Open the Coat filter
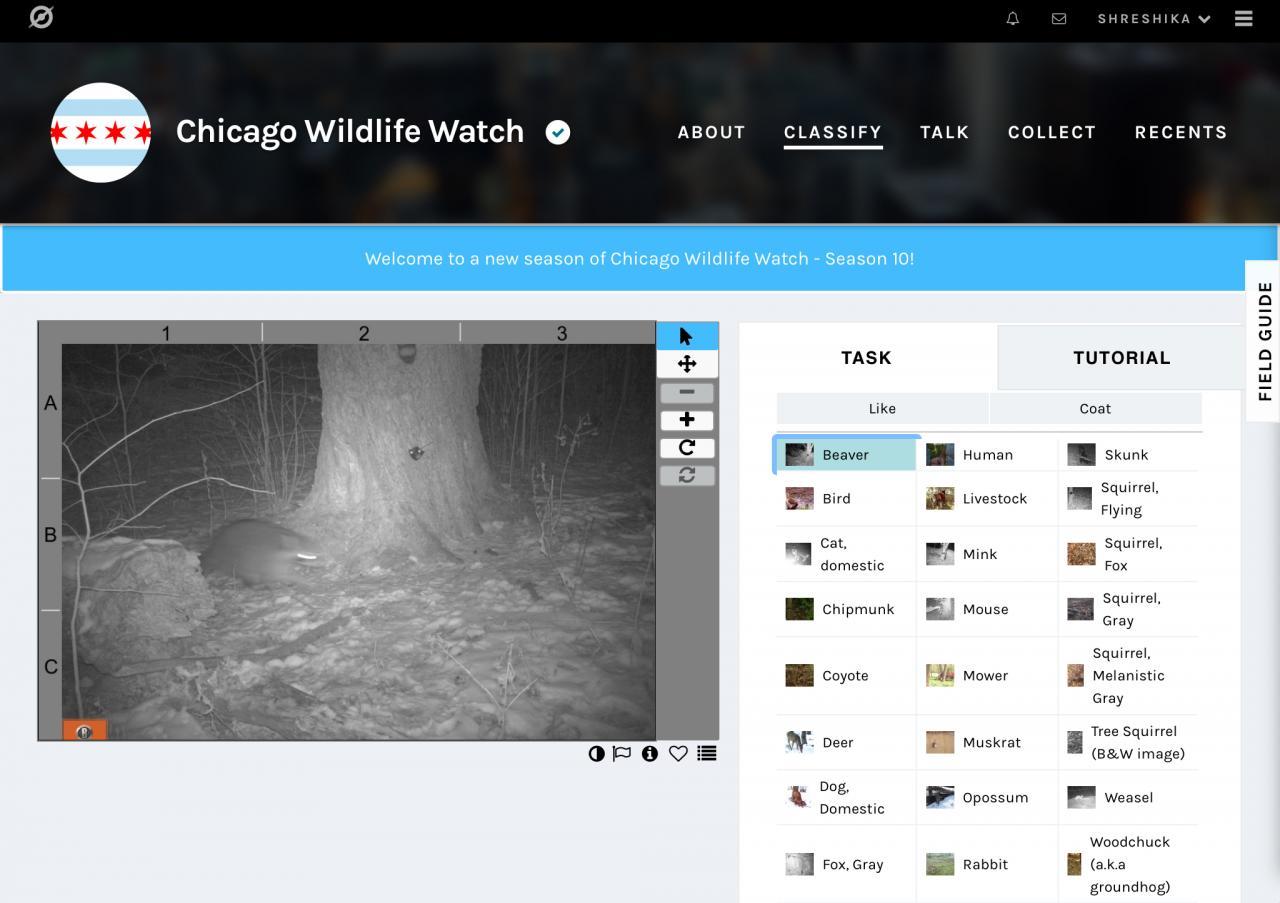The image size is (1280, 903). click(x=1095, y=408)
